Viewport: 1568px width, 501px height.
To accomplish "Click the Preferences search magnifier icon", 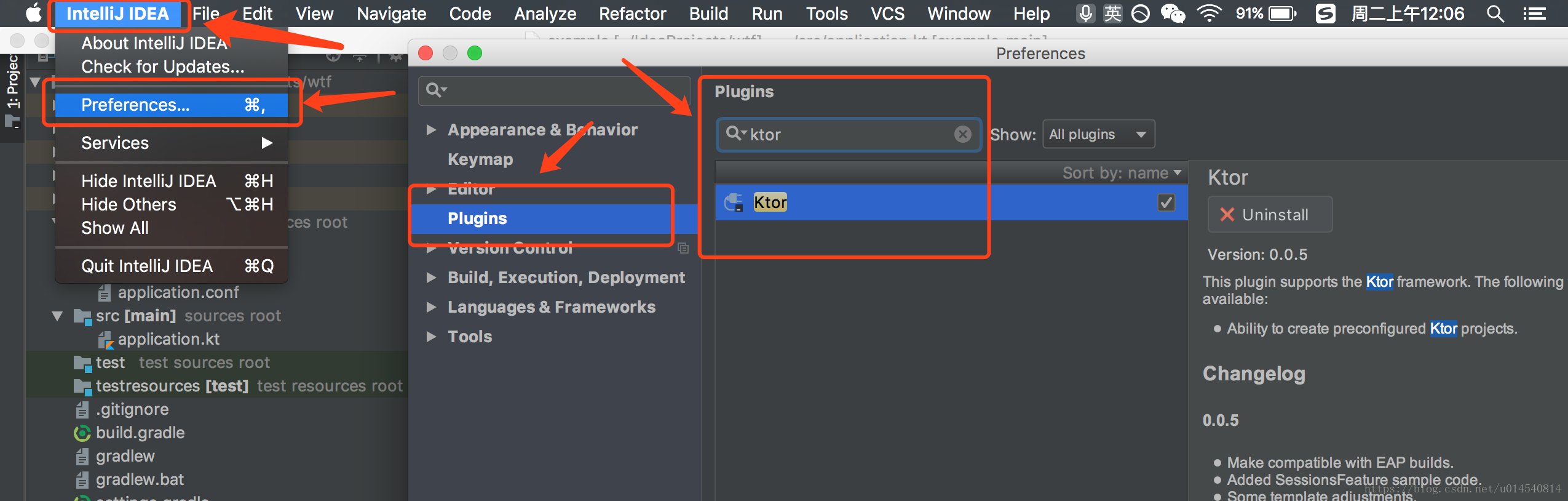I will point(435,90).
